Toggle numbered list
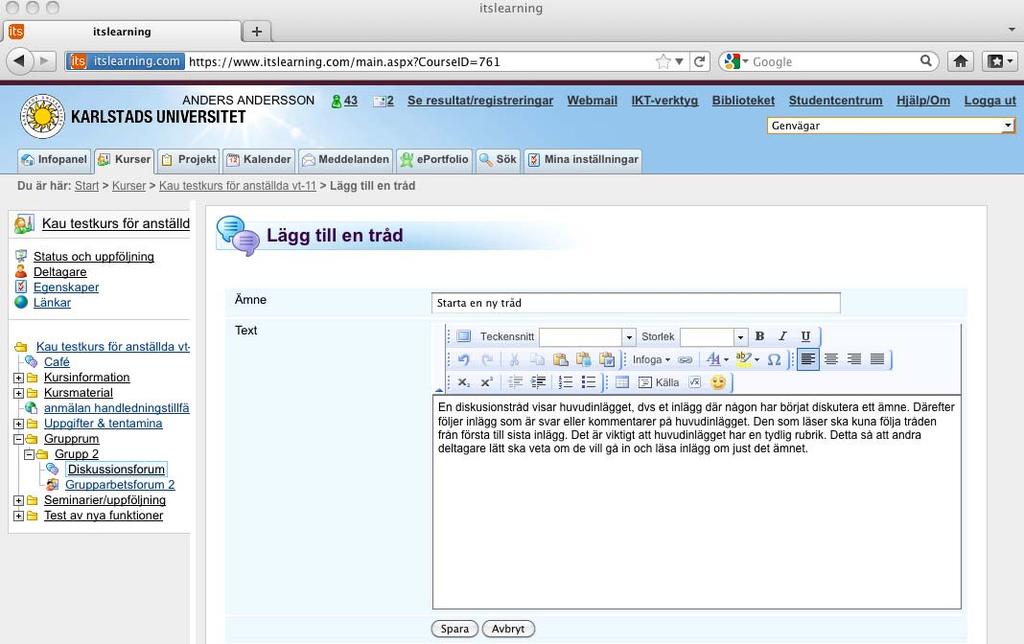 pyautogui.click(x=566, y=382)
